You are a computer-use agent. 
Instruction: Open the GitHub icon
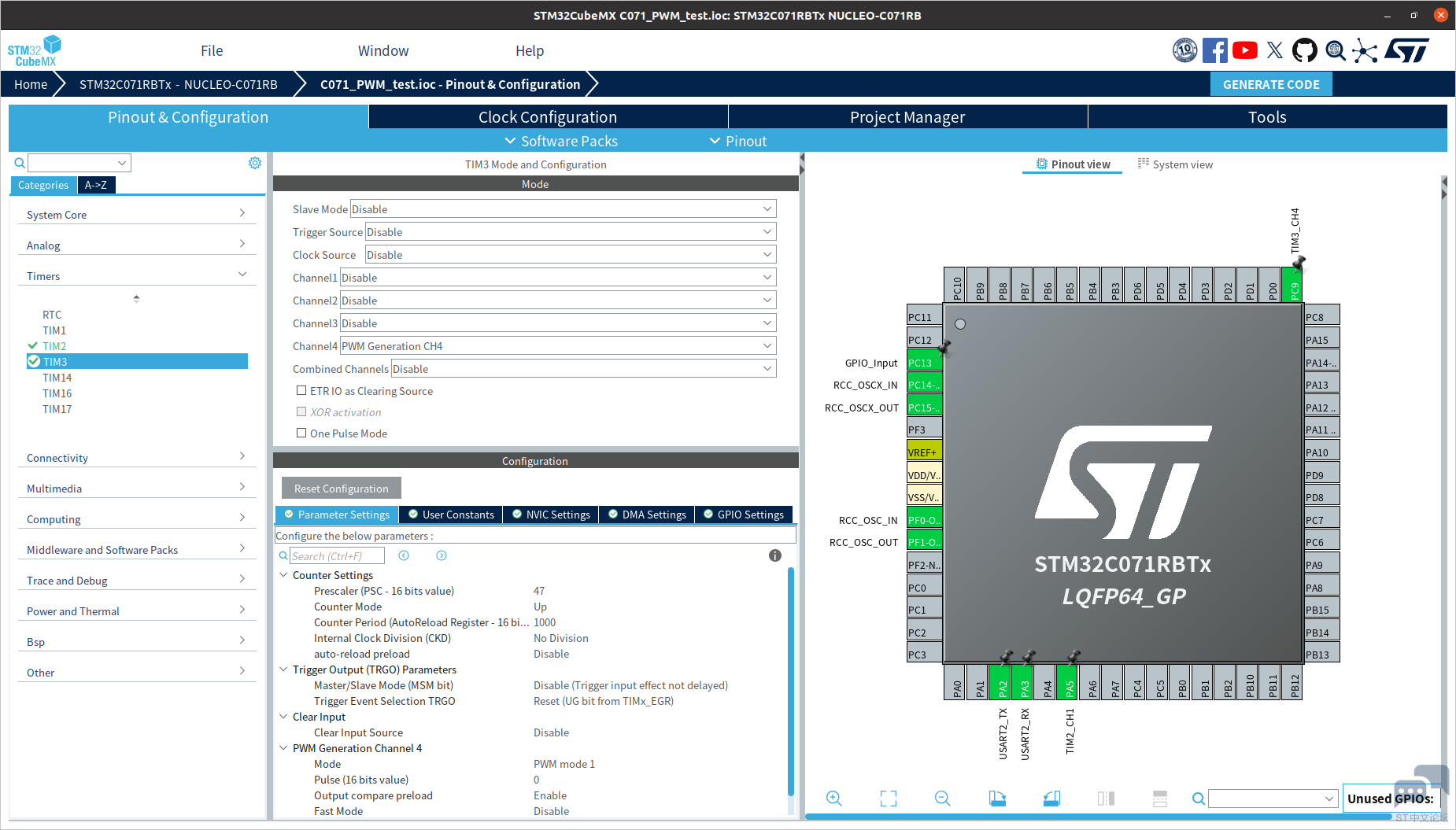click(x=1305, y=50)
